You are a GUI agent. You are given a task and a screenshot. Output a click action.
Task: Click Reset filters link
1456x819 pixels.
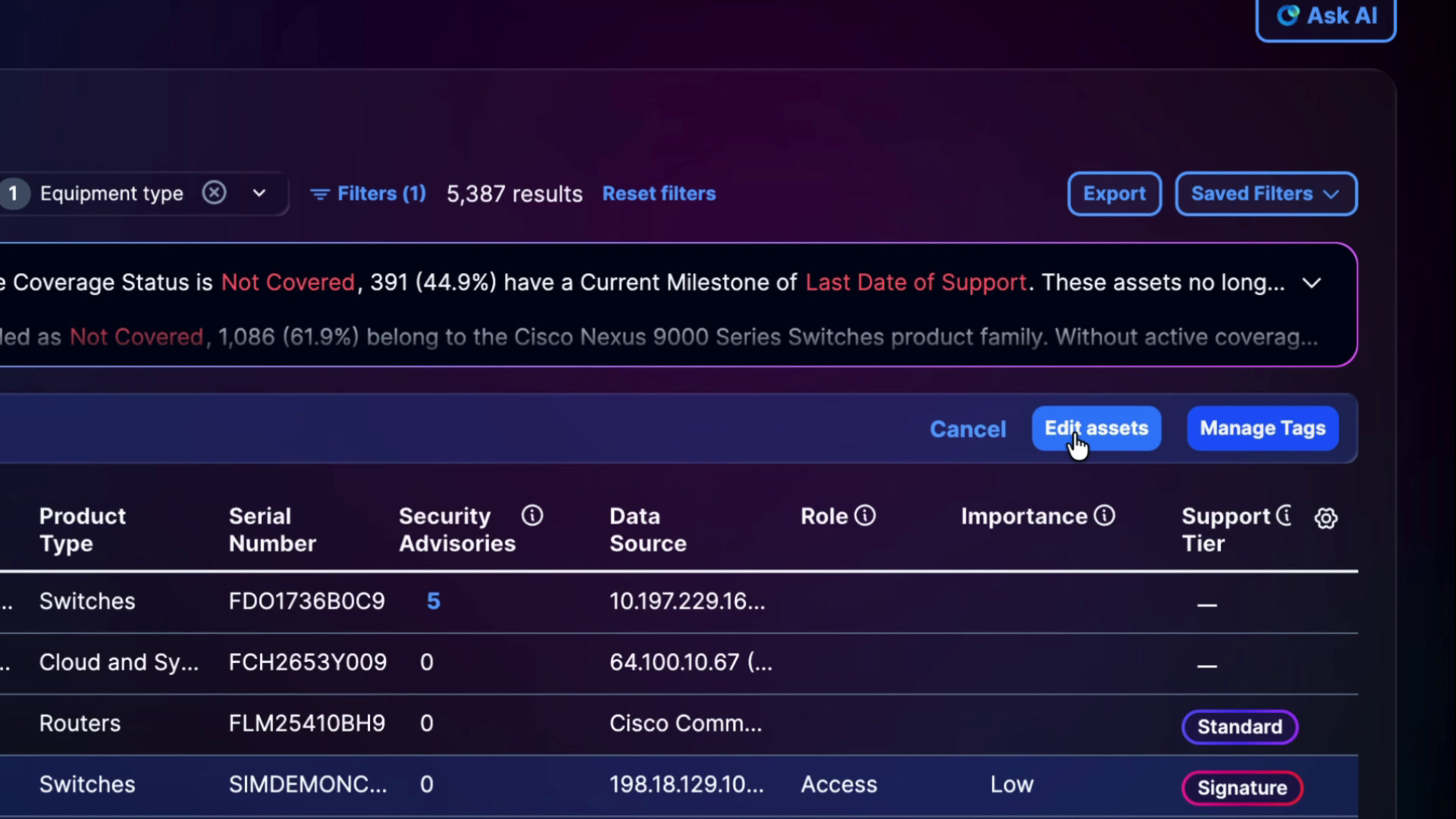tap(659, 194)
